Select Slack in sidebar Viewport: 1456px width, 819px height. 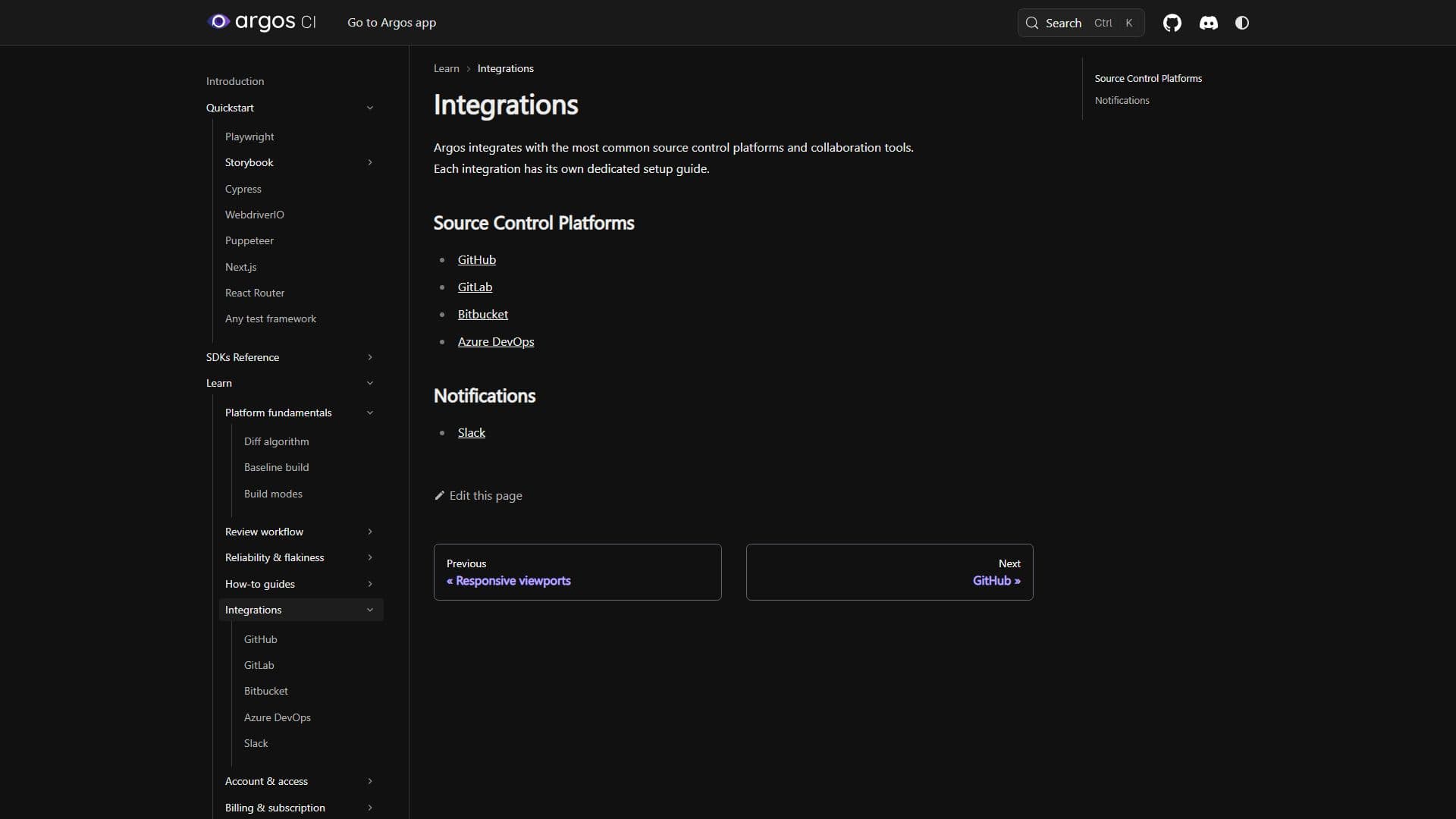click(x=256, y=743)
